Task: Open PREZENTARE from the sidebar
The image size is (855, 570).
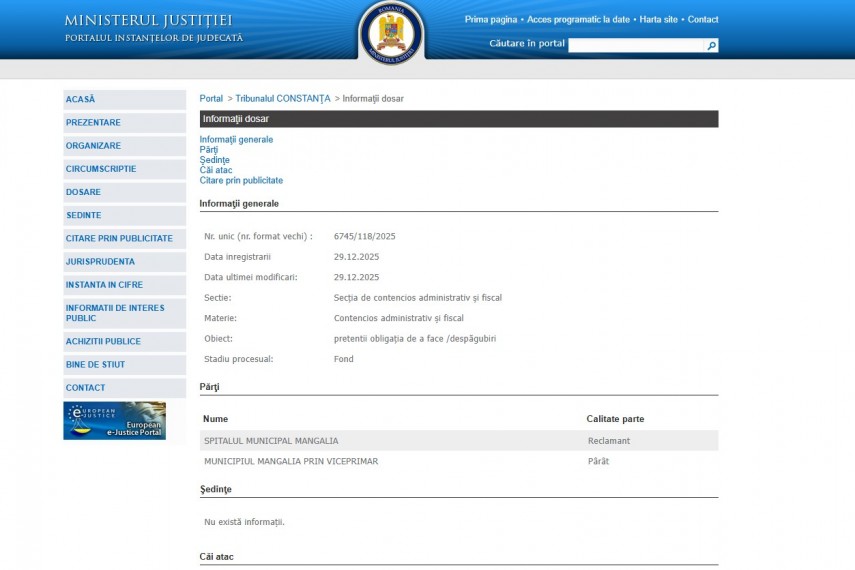Action: click(93, 123)
